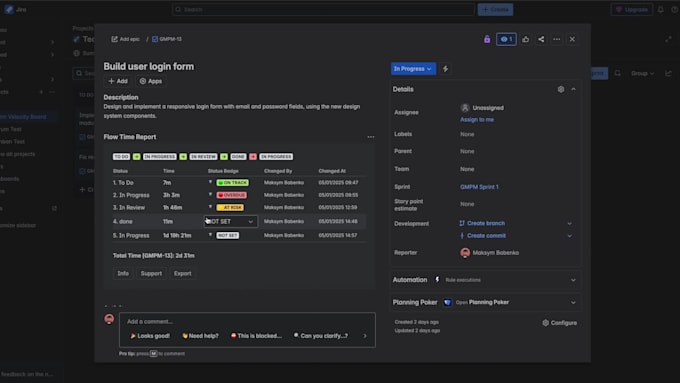This screenshot has width=680, height=383.
Task: Click the purple lock restriction icon
Action: 487,39
